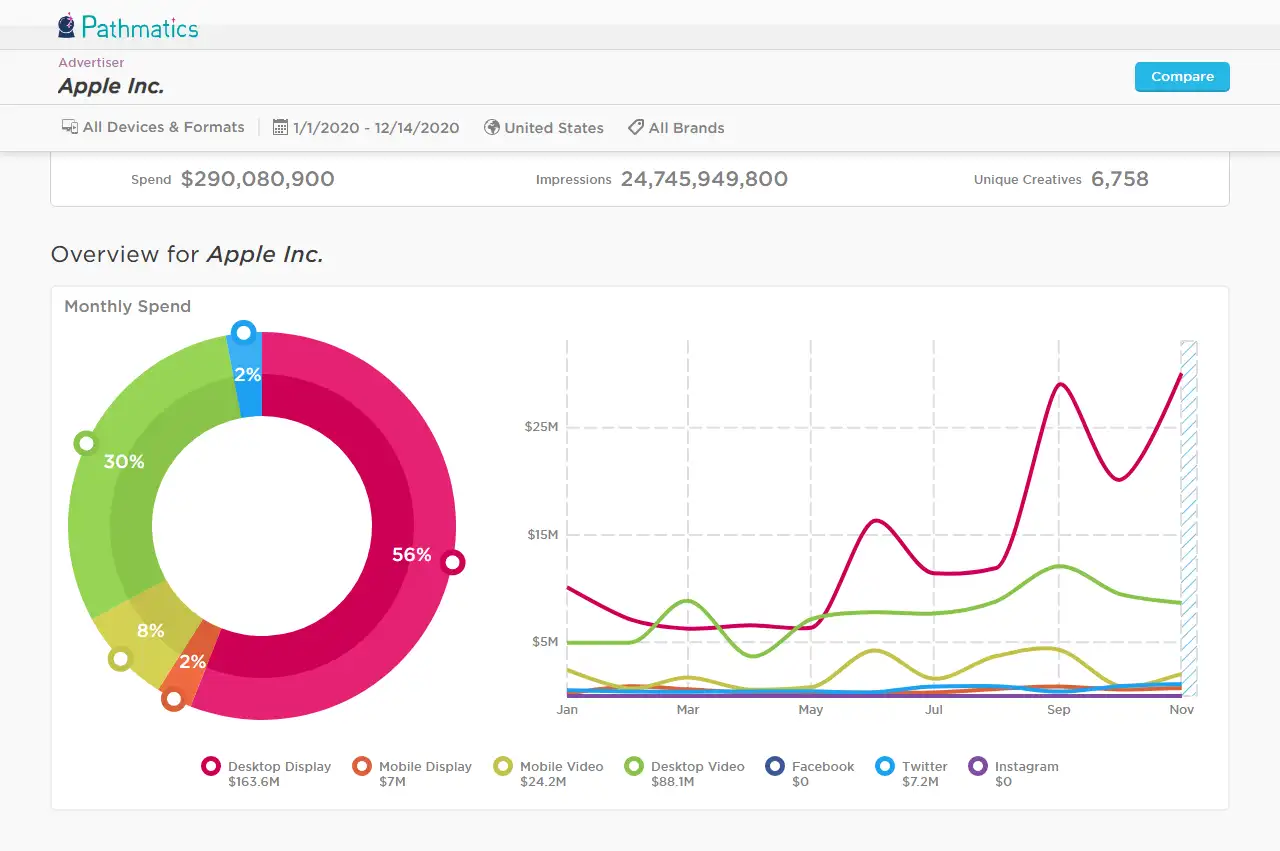Click the 30% Desktop Video donut segment
The image size is (1280, 851).
[125, 463]
